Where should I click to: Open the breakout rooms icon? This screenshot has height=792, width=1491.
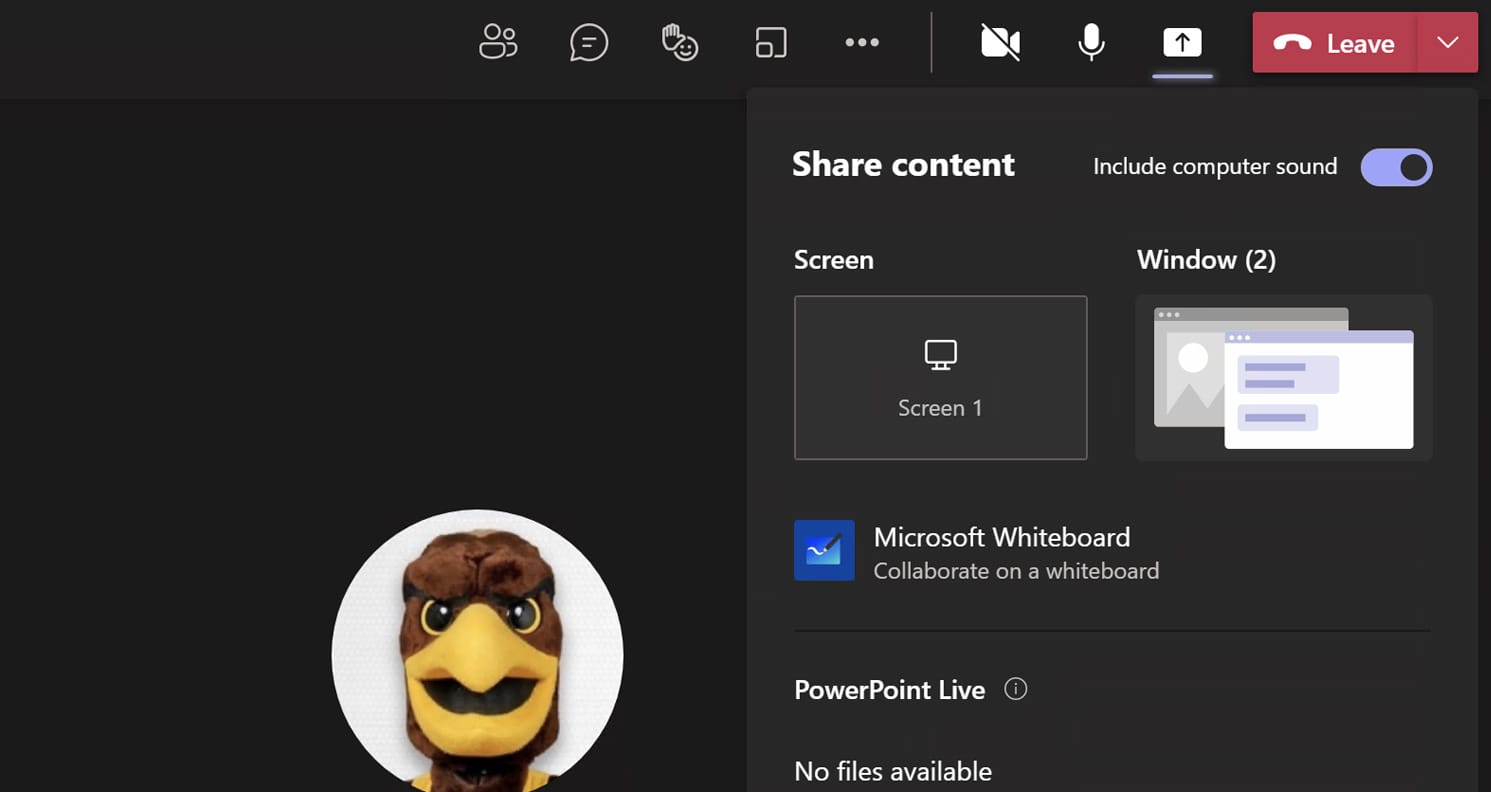[771, 42]
